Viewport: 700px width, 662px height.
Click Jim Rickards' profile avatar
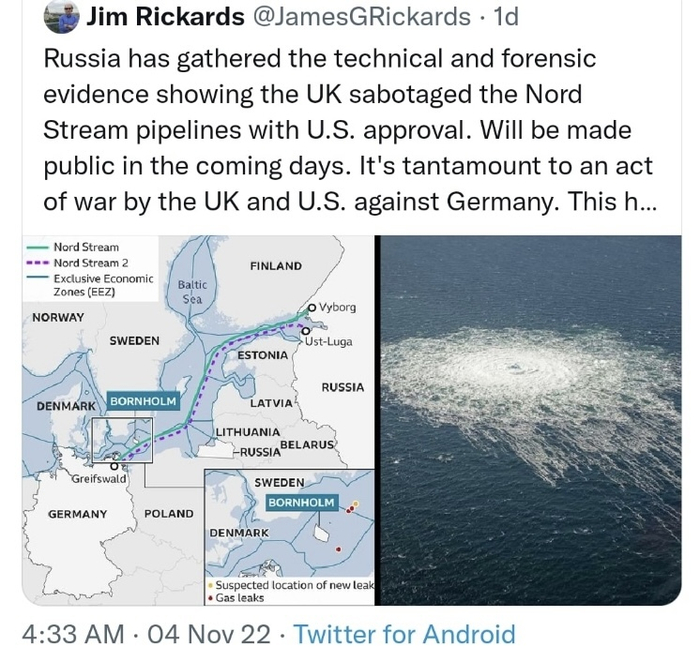coord(62,16)
